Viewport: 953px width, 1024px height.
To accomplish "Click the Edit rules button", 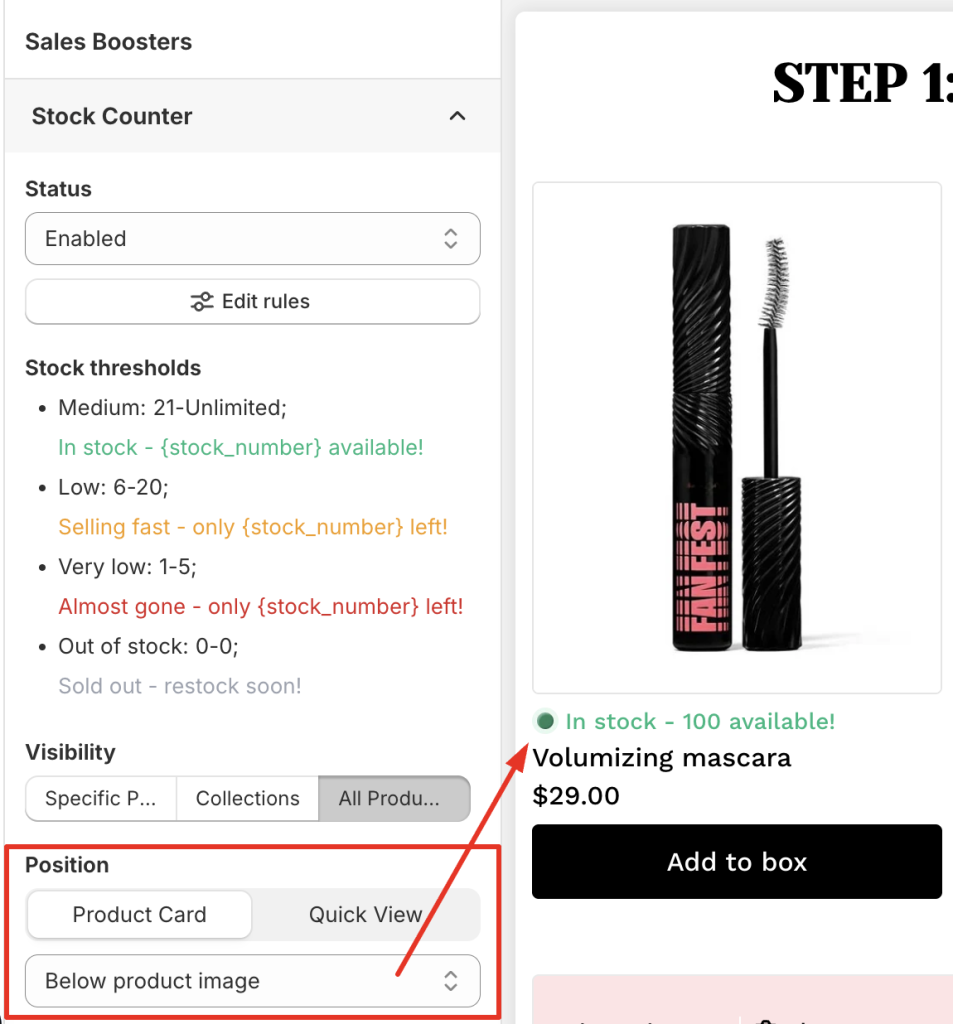I will click(252, 302).
